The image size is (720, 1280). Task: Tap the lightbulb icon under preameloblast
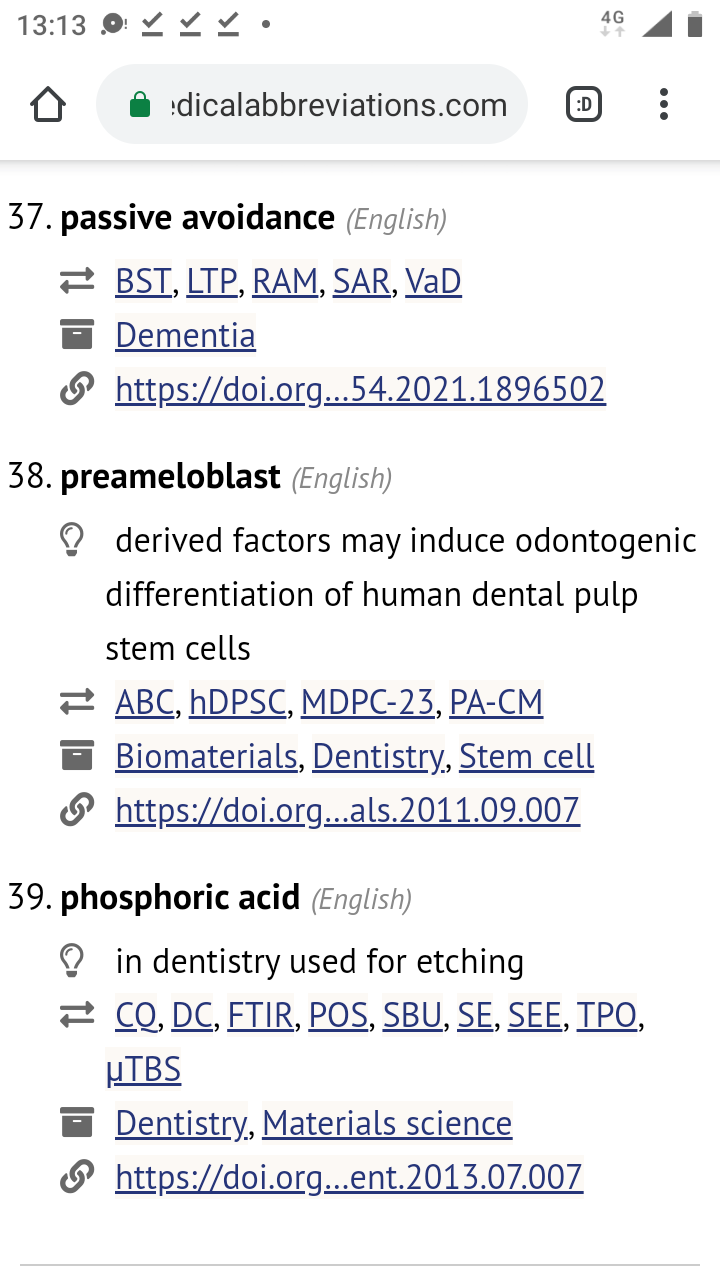pos(72,541)
